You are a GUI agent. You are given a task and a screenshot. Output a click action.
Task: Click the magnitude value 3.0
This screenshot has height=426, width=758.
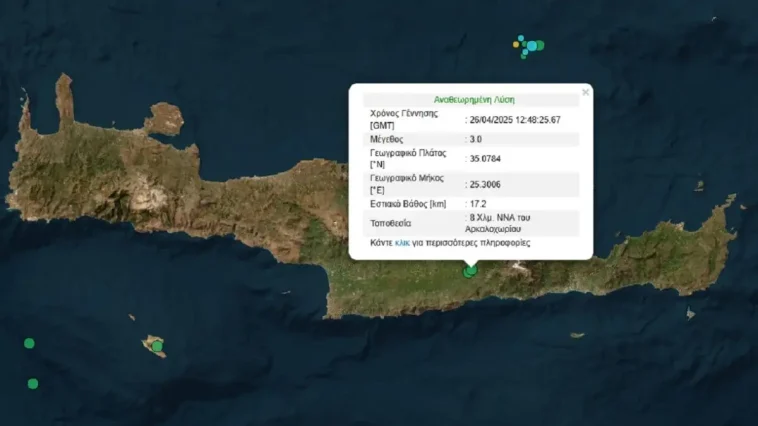click(477, 140)
